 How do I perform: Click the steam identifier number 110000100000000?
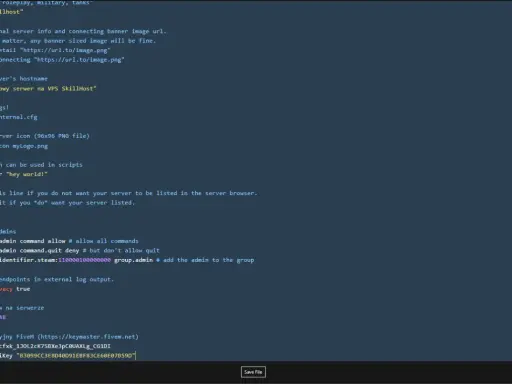tap(84, 260)
